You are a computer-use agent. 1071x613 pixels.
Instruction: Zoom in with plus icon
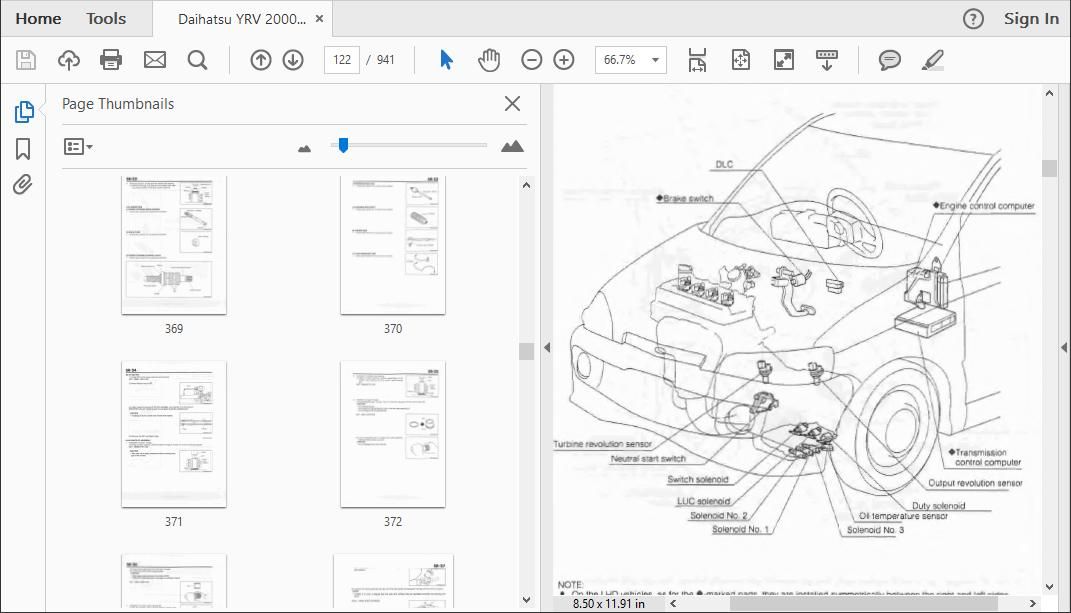coord(564,60)
